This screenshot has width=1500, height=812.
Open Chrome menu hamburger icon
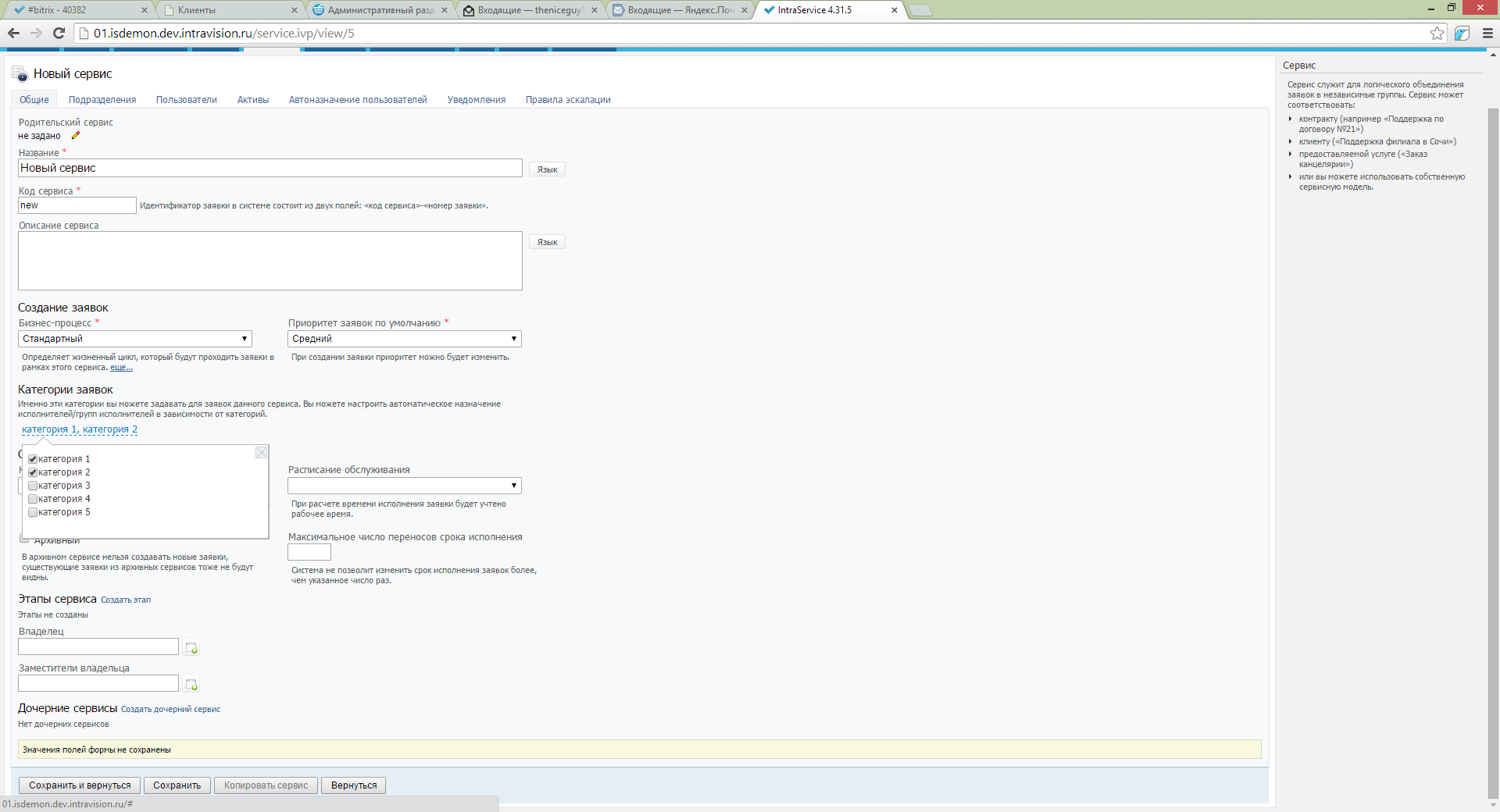[x=1487, y=33]
